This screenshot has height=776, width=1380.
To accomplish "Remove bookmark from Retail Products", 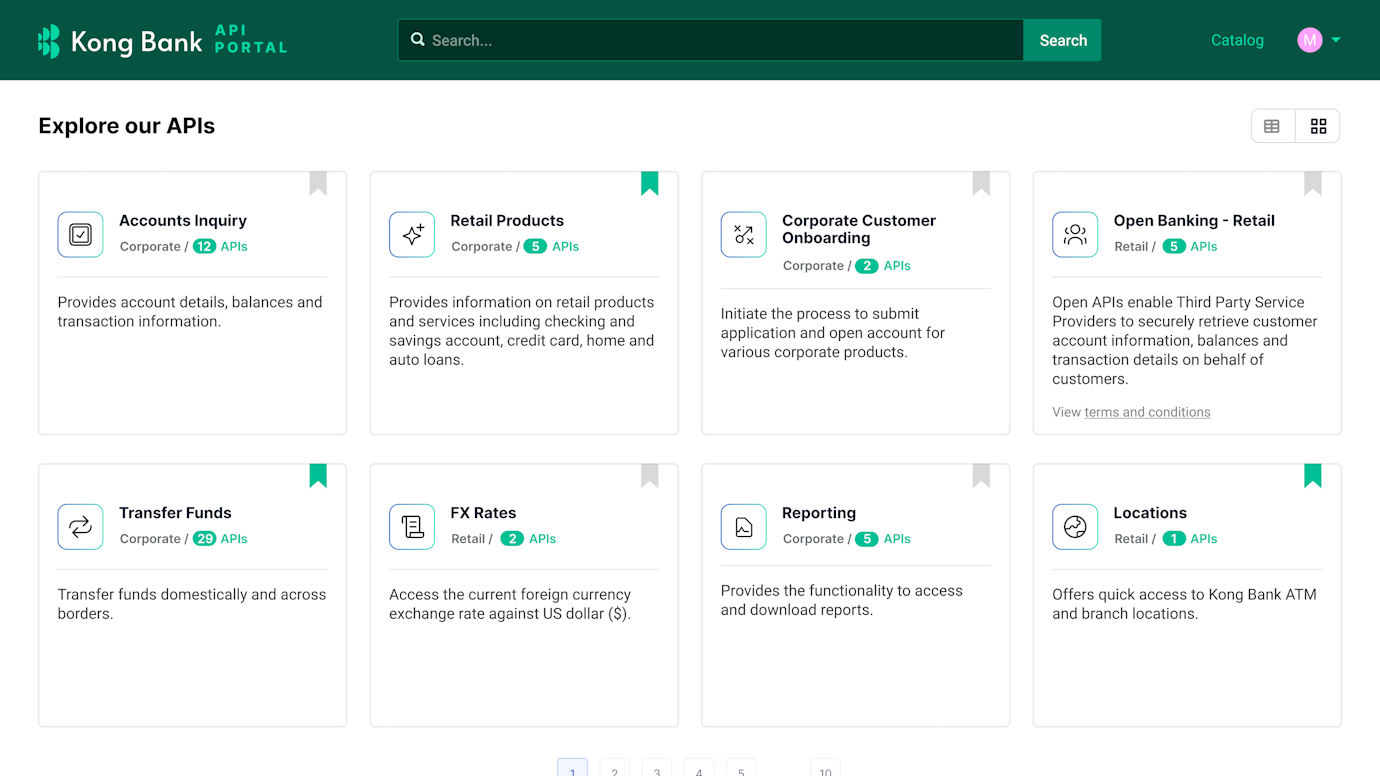I will pyautogui.click(x=649, y=183).
